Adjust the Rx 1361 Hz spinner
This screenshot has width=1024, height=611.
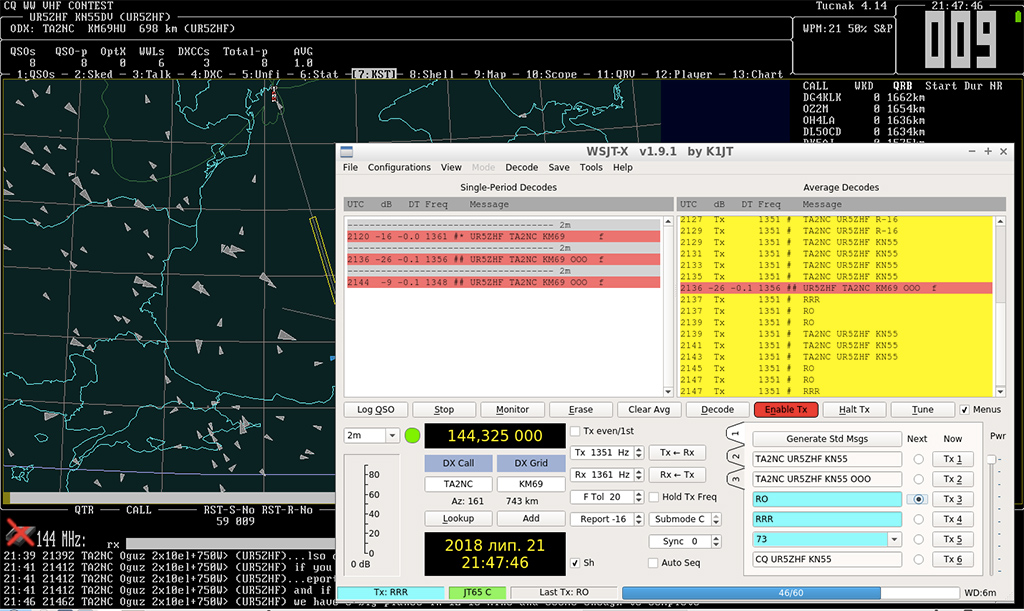(x=639, y=475)
